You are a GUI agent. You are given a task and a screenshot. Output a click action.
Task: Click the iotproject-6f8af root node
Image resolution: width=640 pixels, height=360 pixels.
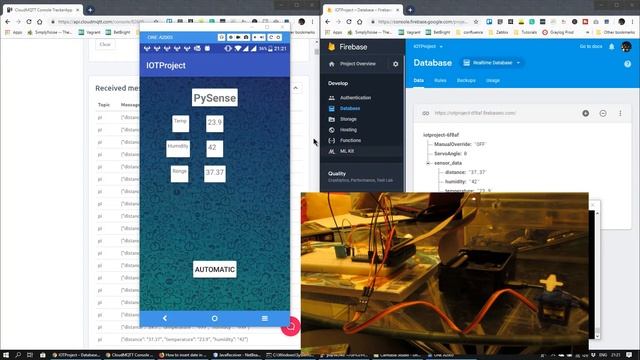[441, 135]
